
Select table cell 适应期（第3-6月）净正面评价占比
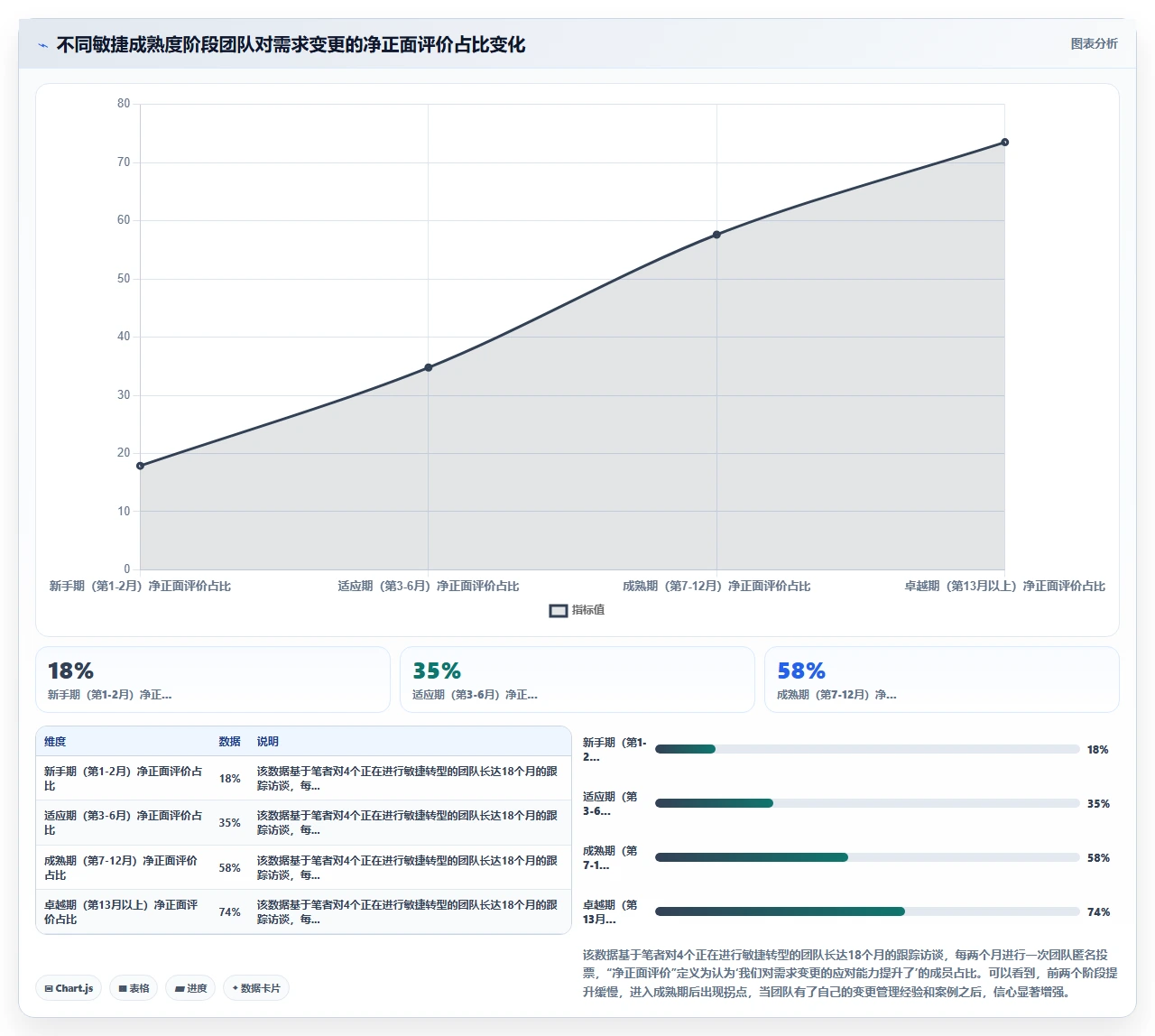124,823
